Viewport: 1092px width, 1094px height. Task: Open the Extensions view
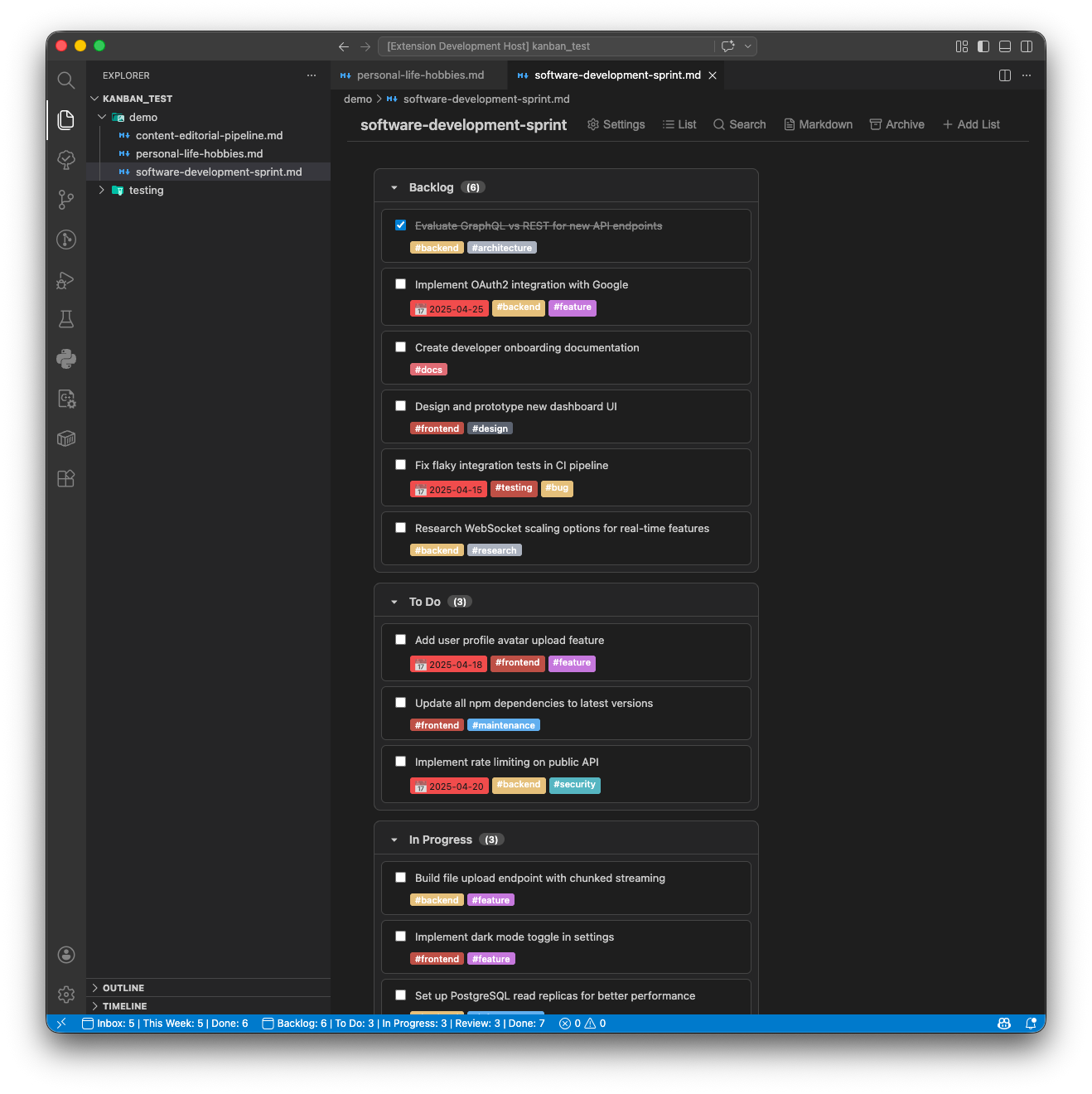(x=65, y=478)
